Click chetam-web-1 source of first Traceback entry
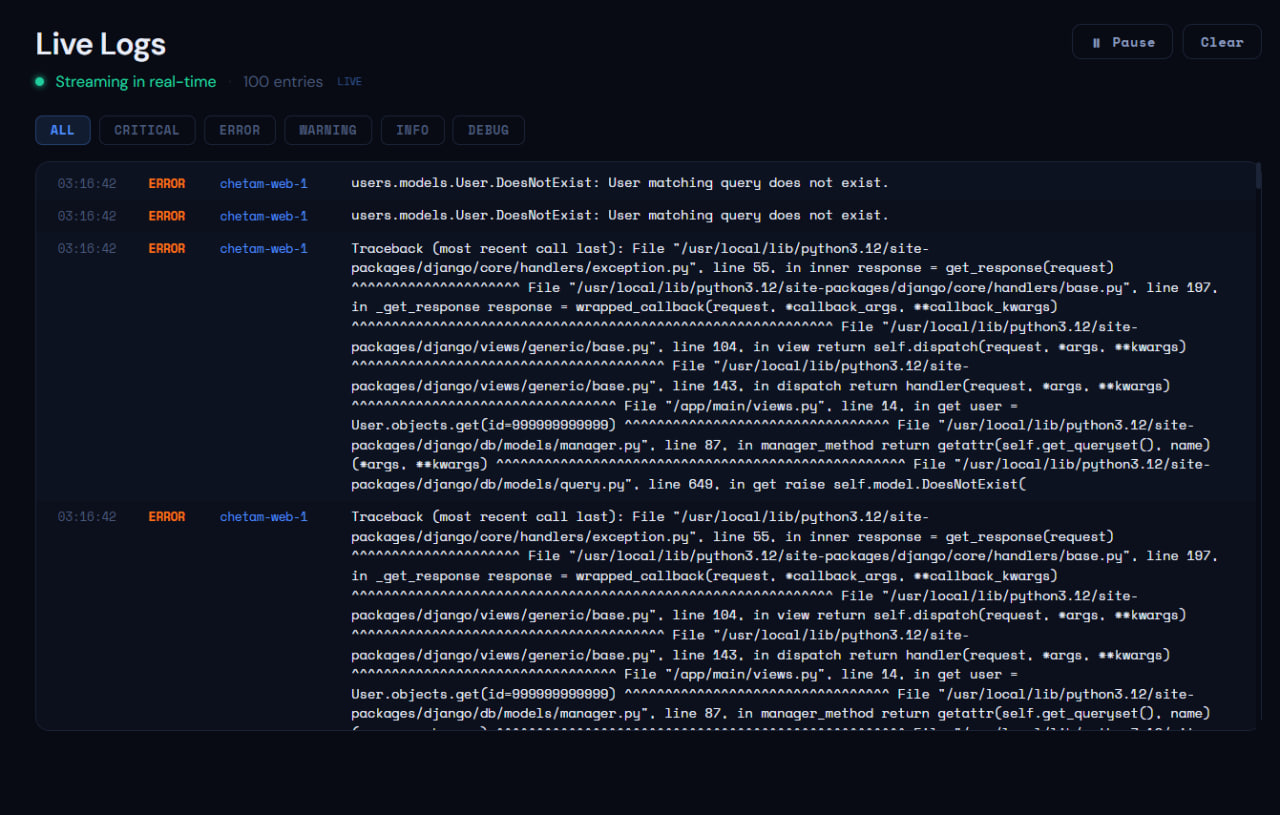Screen dimensions: 1280x815 click(x=264, y=249)
